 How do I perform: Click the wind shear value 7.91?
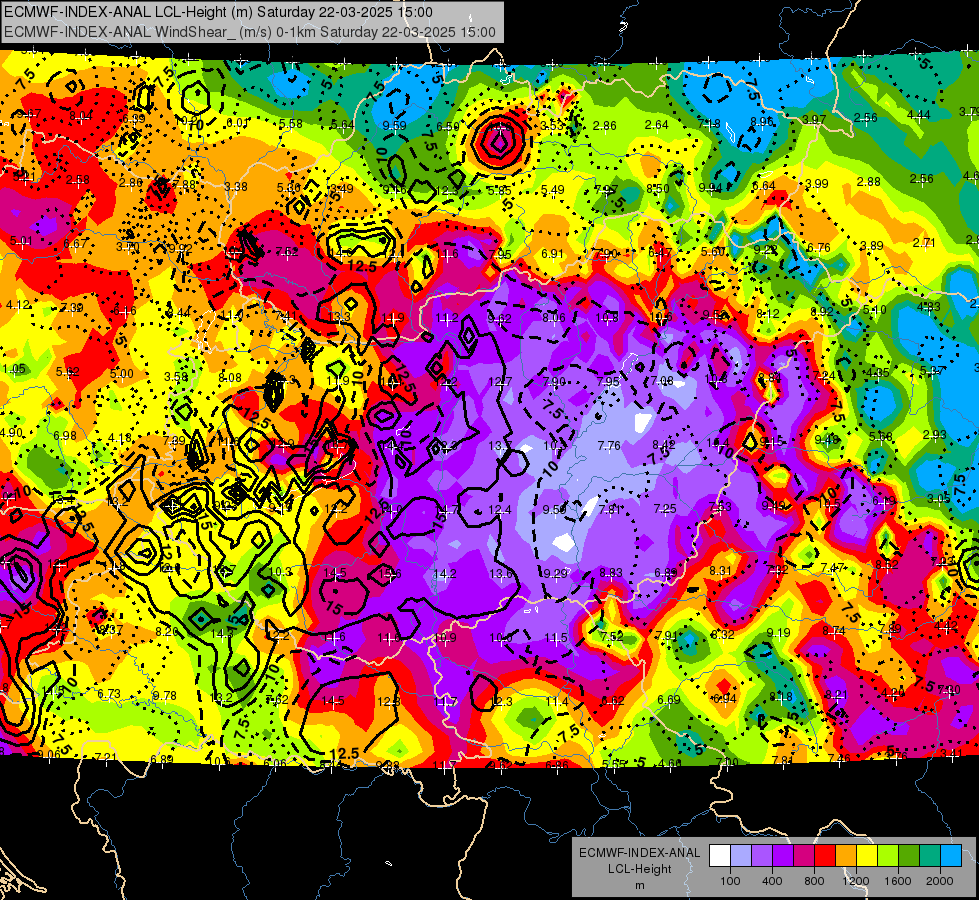click(x=666, y=635)
